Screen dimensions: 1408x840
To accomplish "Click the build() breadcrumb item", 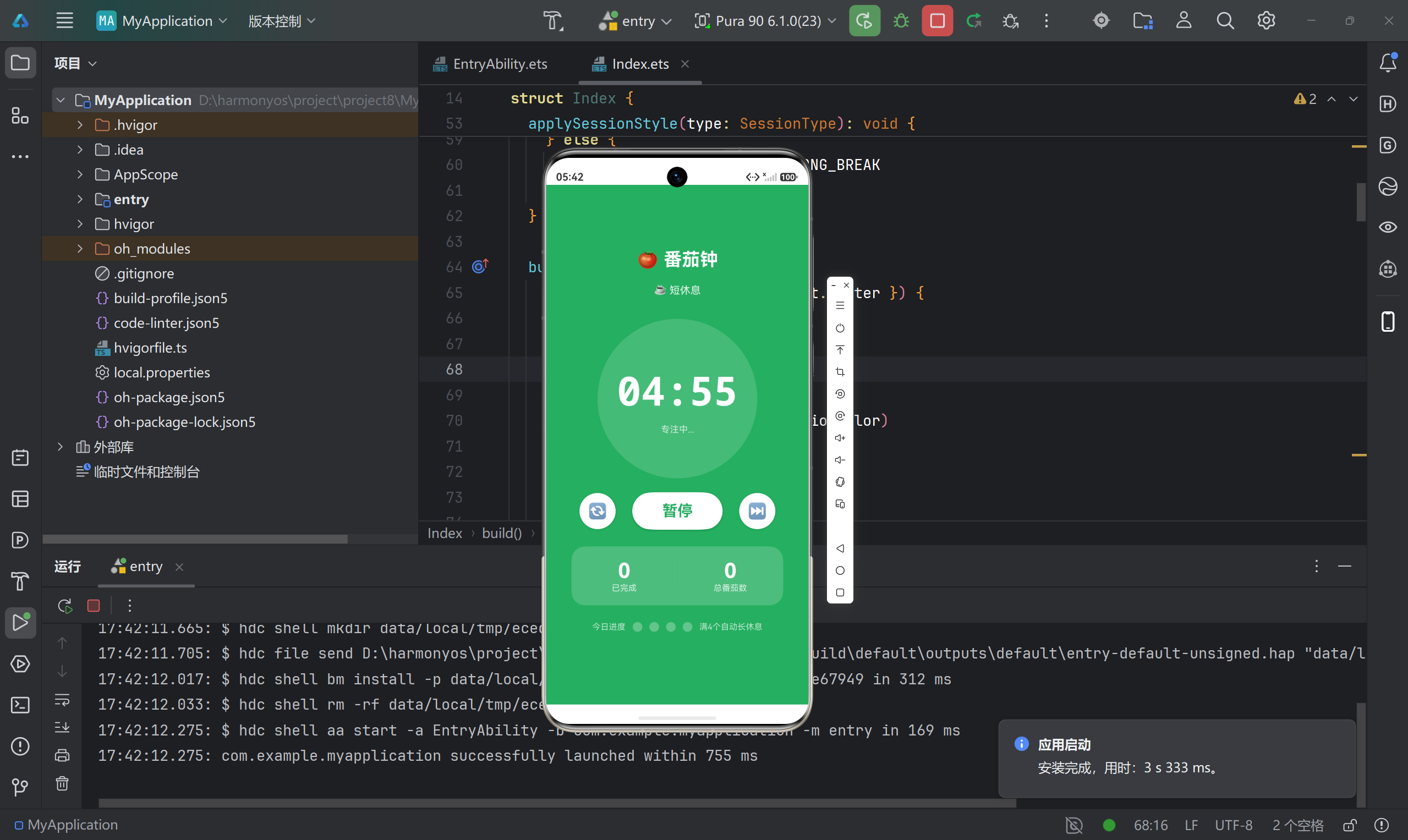I will 502,533.
